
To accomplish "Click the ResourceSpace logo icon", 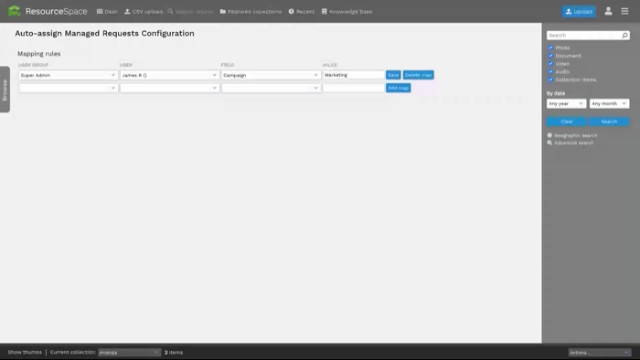I will pos(14,11).
